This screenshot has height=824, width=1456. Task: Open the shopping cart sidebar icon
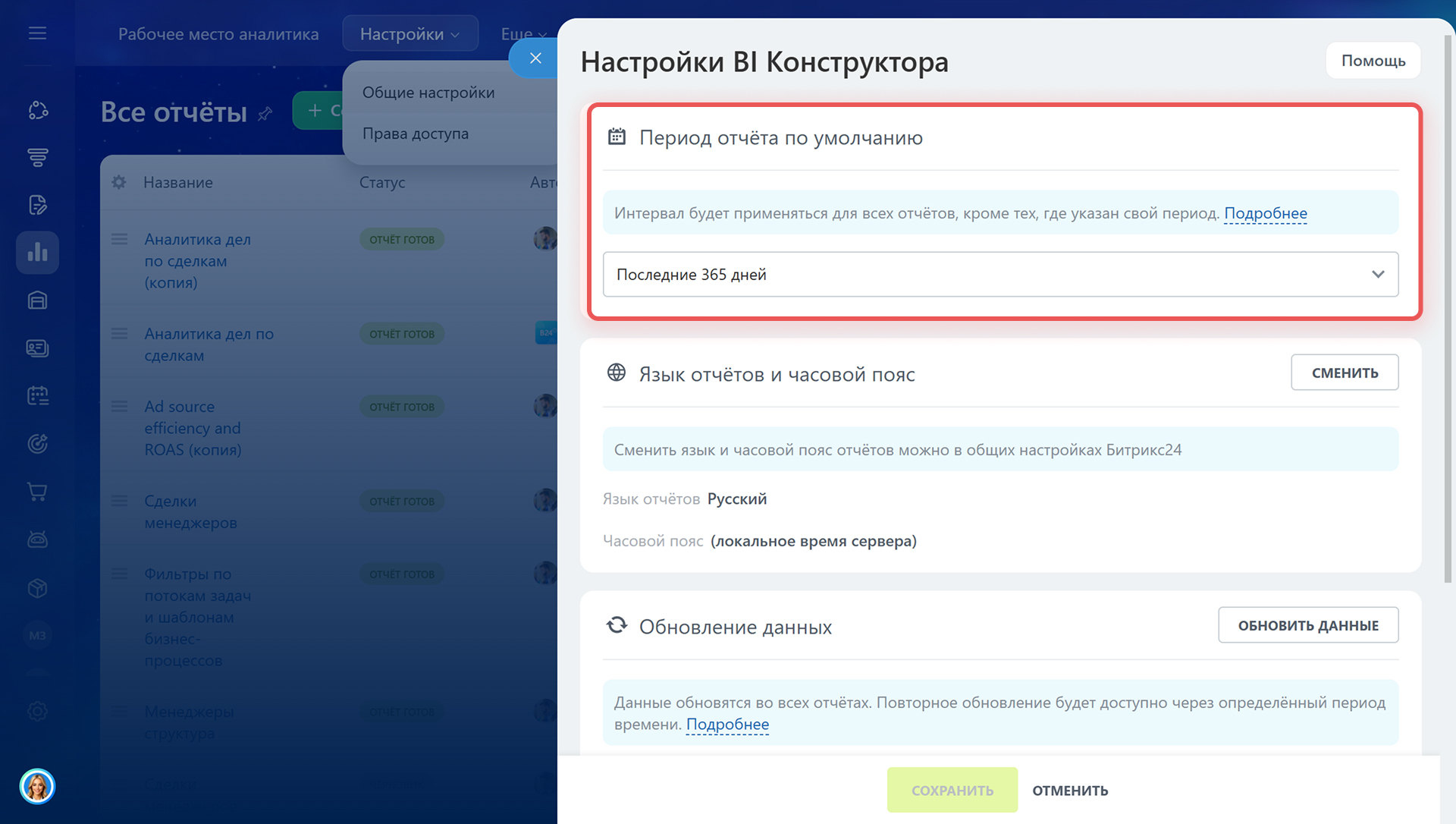pos(37,492)
